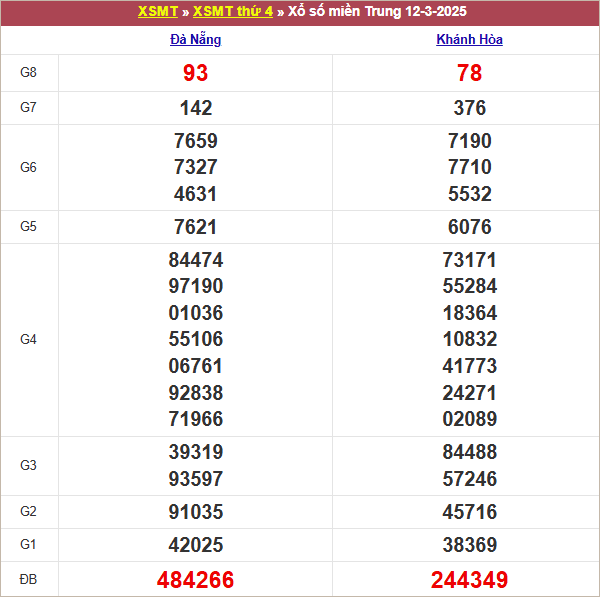Click the G6 number 7327

(x=196, y=167)
